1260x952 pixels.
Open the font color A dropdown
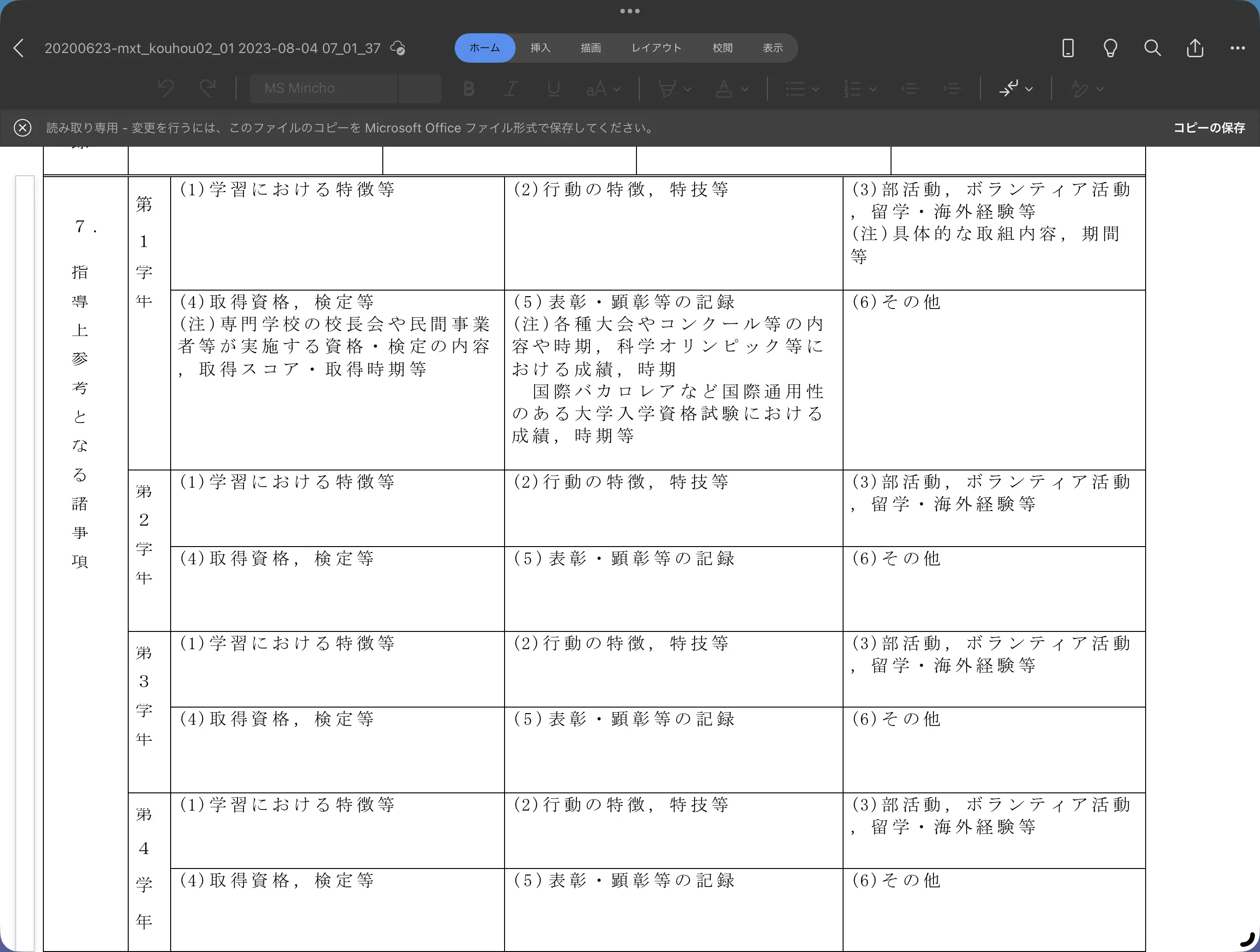coord(732,89)
